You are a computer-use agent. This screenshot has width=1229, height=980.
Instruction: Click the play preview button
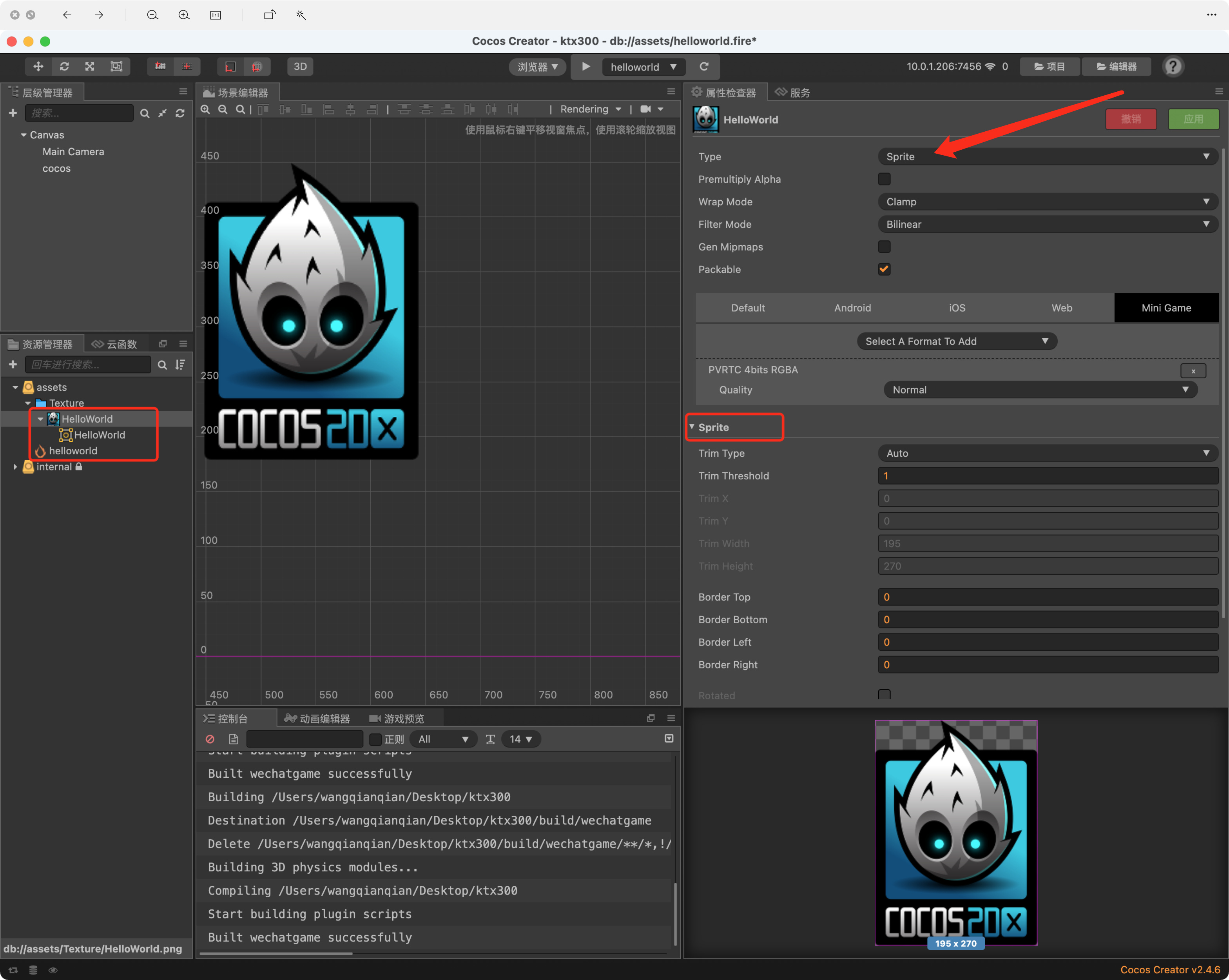[x=585, y=67]
